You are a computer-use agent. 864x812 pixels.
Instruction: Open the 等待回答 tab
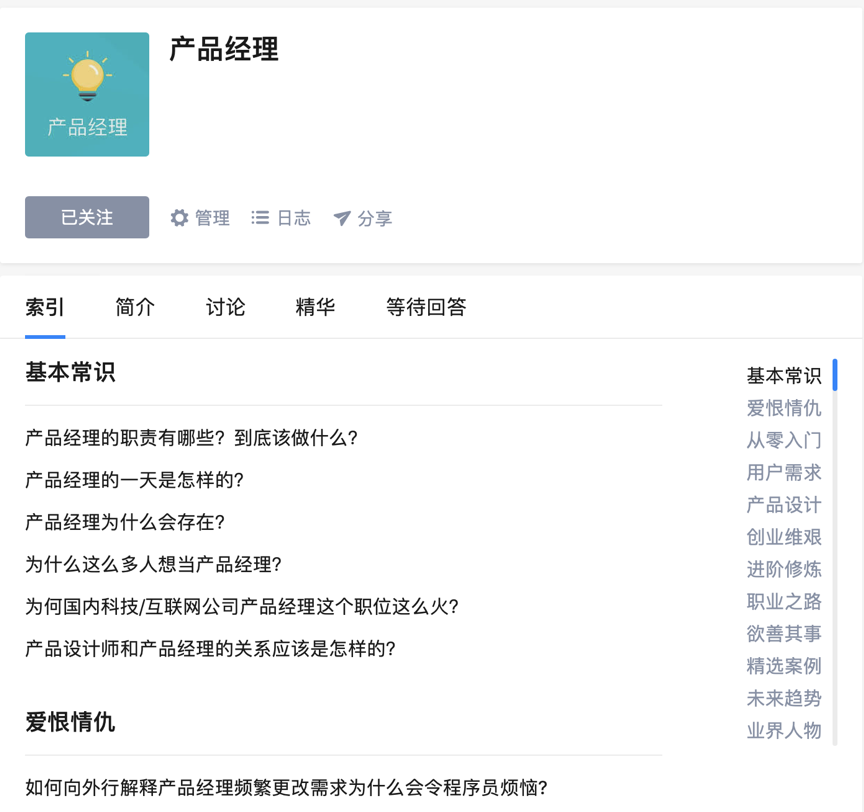point(426,307)
